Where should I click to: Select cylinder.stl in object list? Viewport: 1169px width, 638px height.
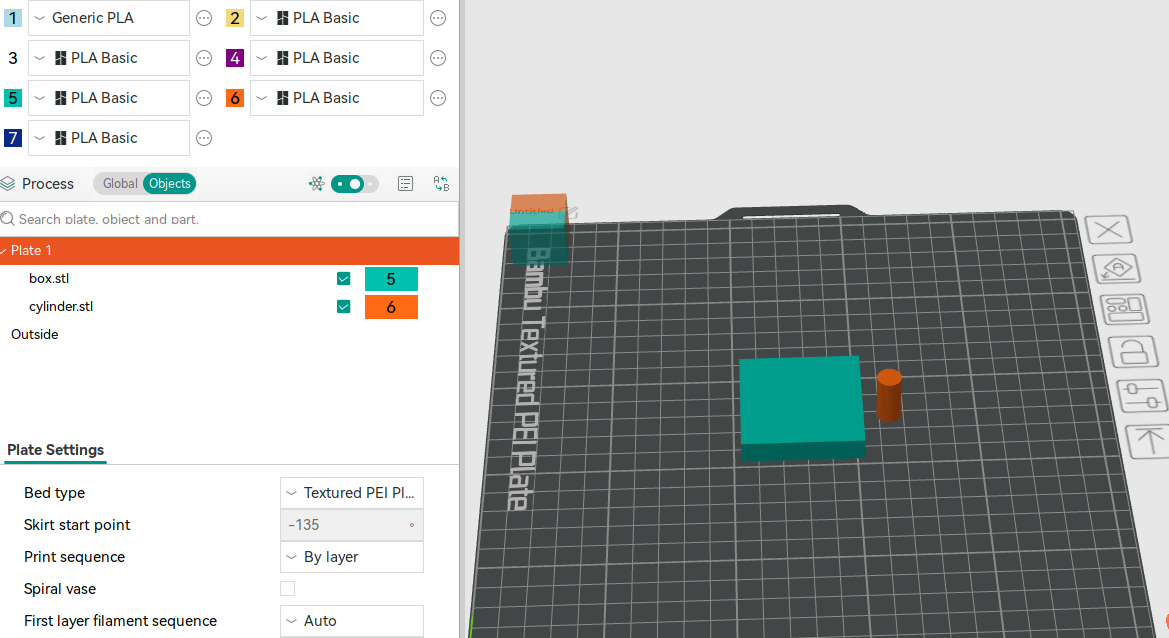pos(61,306)
